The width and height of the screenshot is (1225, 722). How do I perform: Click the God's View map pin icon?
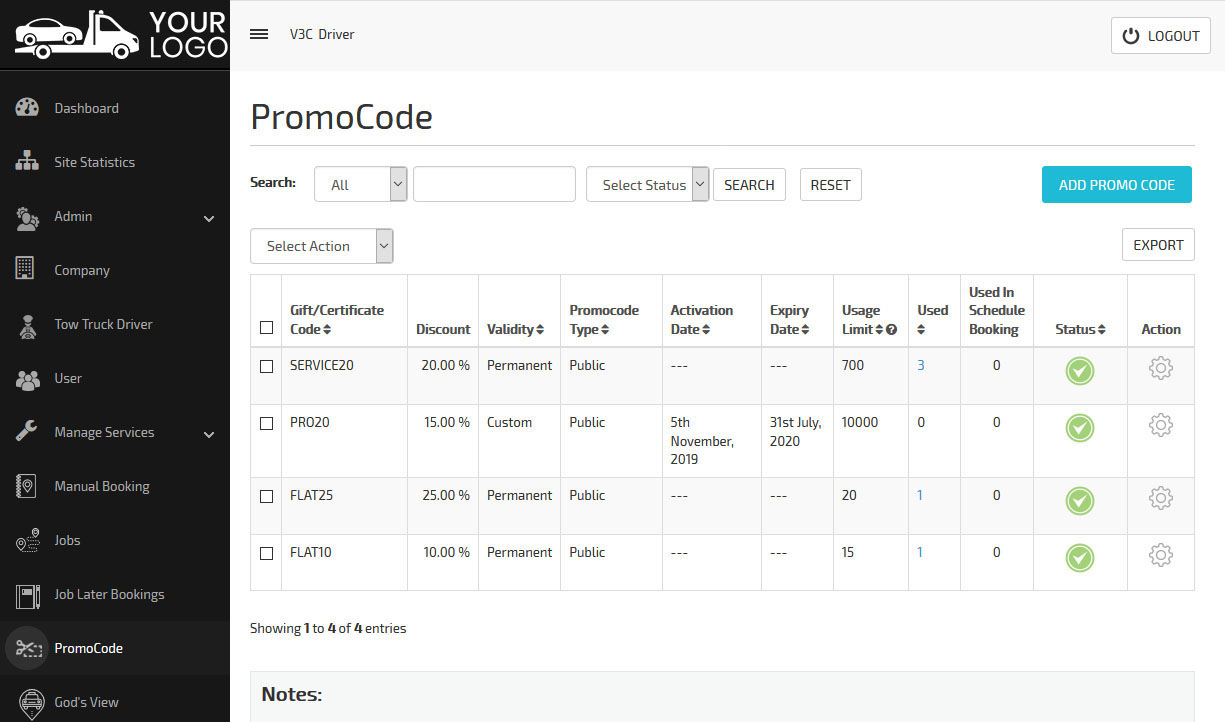pyautogui.click(x=31, y=703)
